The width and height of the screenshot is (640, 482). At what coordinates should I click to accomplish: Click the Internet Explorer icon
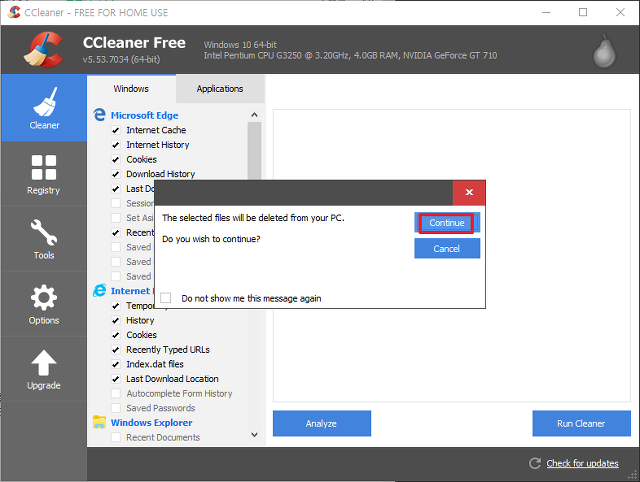pos(100,291)
